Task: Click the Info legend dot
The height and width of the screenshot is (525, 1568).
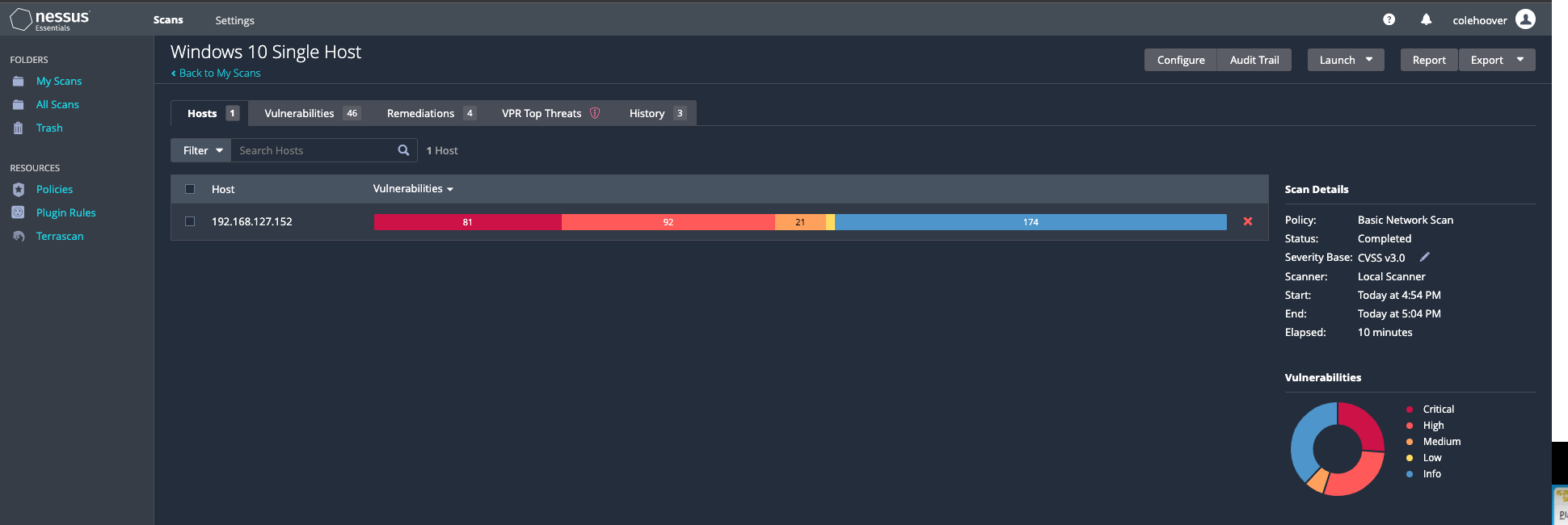Action: (x=1410, y=474)
